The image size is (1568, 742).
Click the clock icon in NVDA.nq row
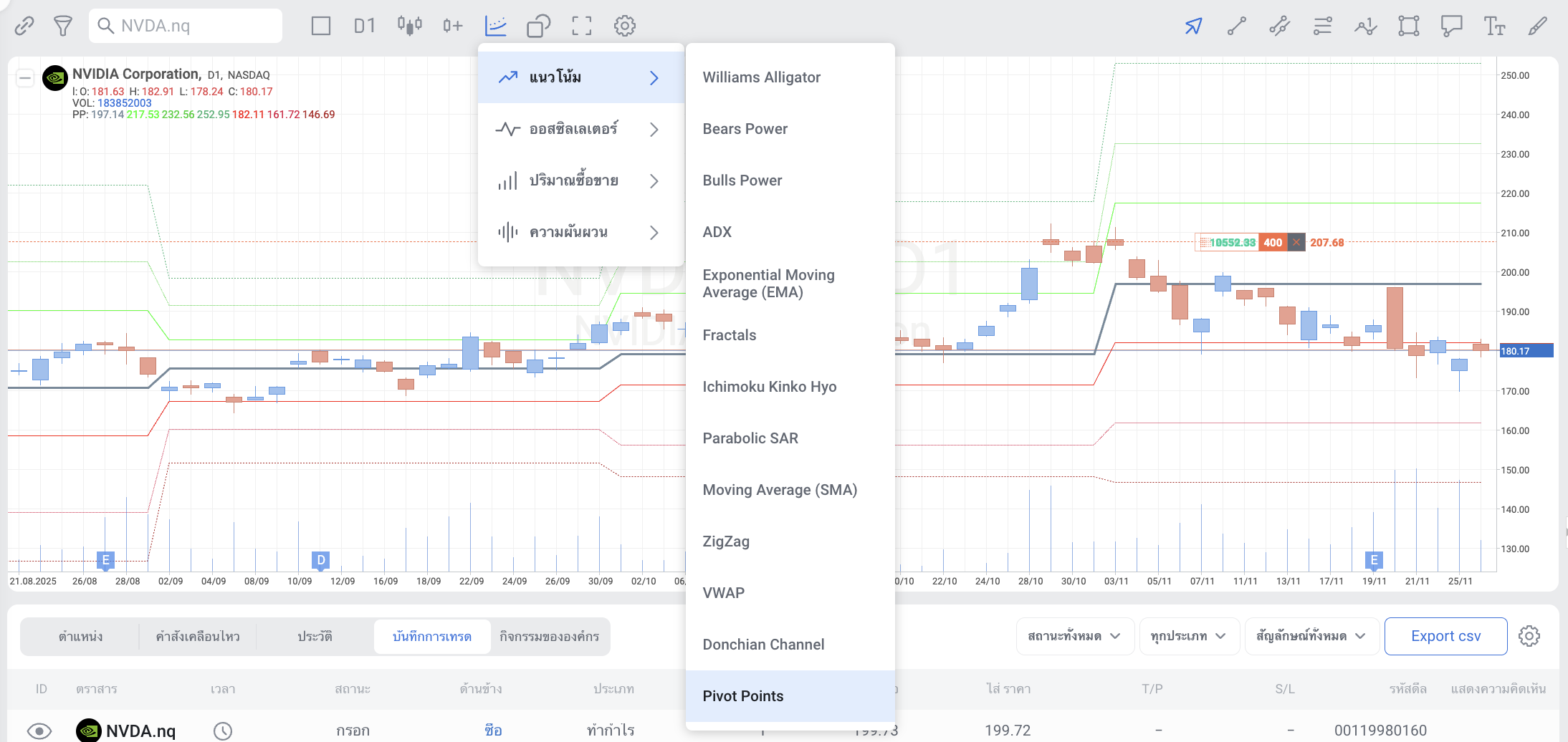coord(223,731)
